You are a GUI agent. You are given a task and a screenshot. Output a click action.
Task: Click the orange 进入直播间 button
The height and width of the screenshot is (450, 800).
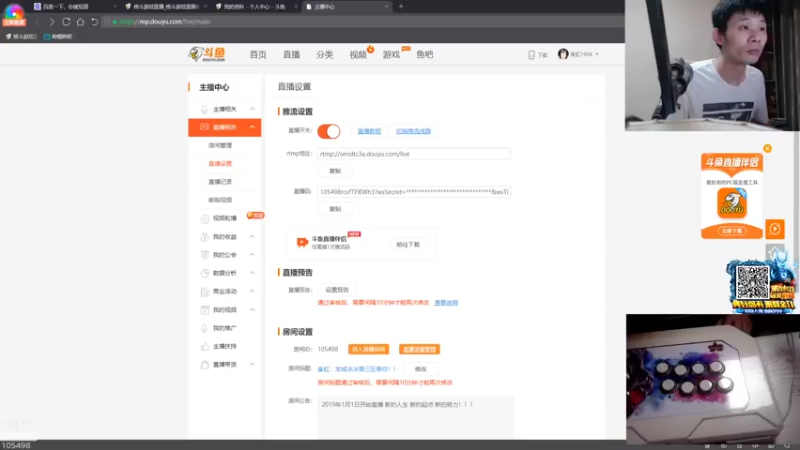coord(368,349)
